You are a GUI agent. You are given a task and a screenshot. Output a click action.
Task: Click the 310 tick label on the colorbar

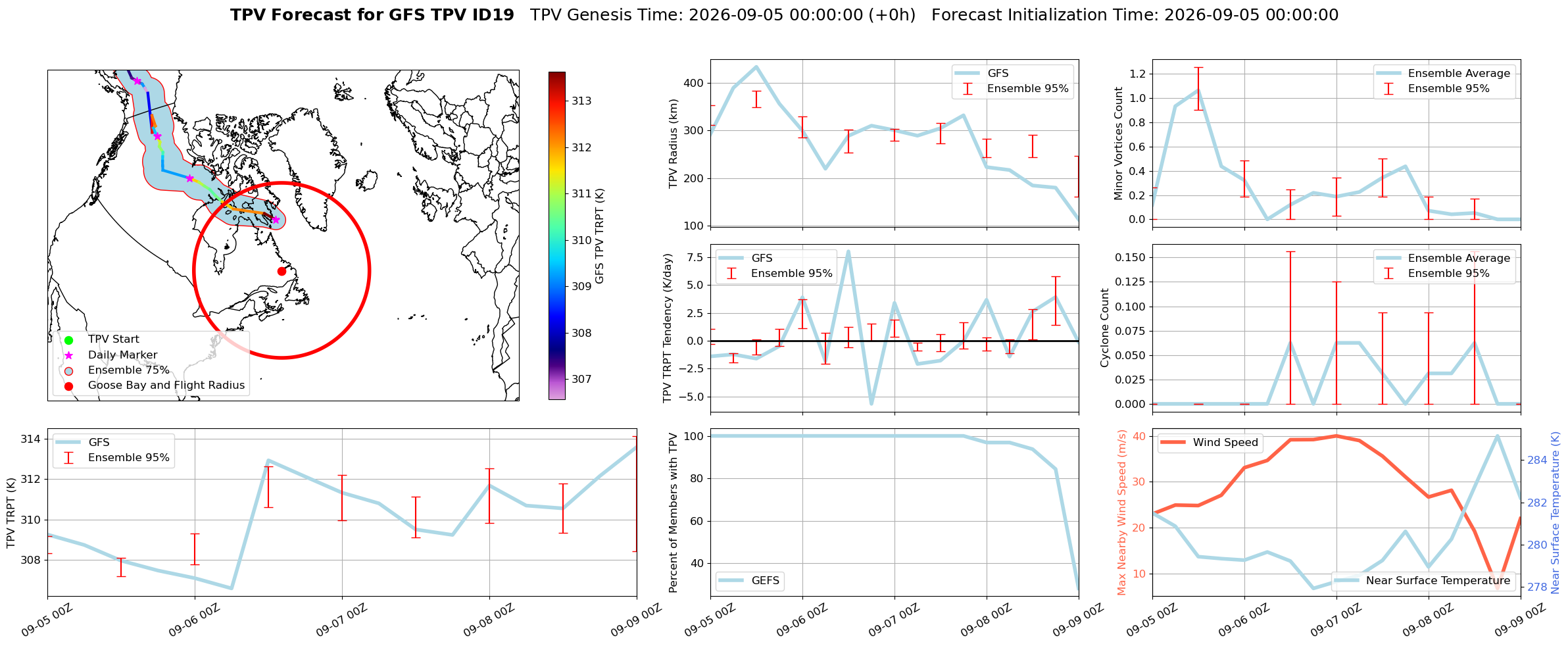[x=581, y=241]
